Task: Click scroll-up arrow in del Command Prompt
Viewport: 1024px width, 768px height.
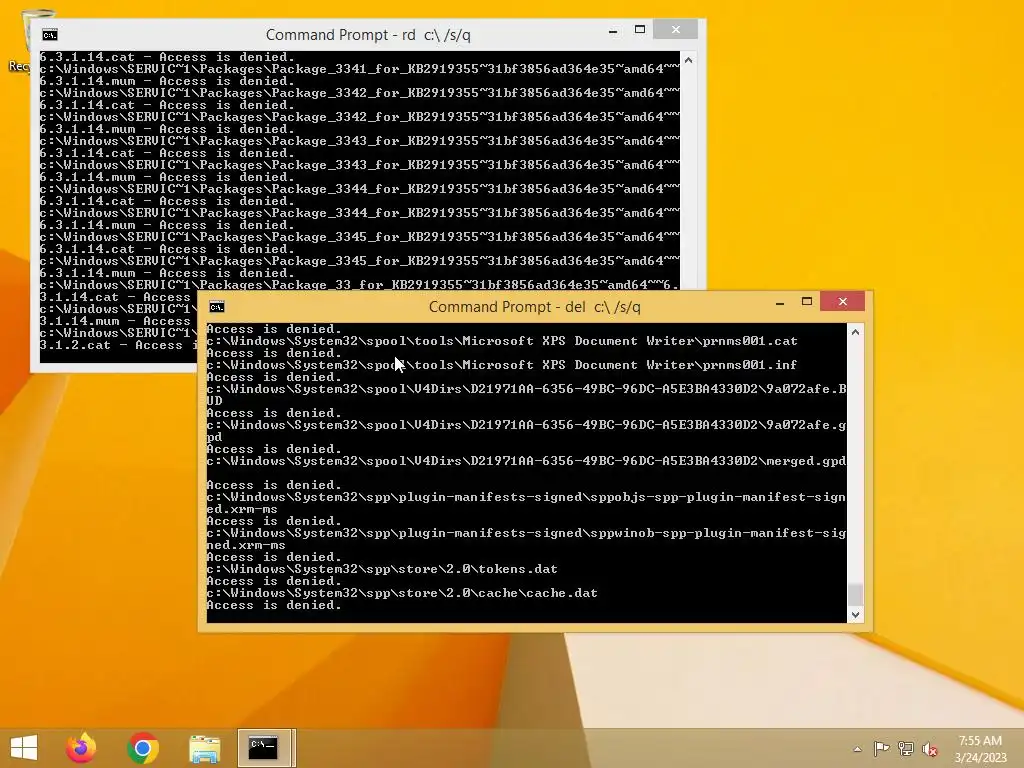Action: 856,332
